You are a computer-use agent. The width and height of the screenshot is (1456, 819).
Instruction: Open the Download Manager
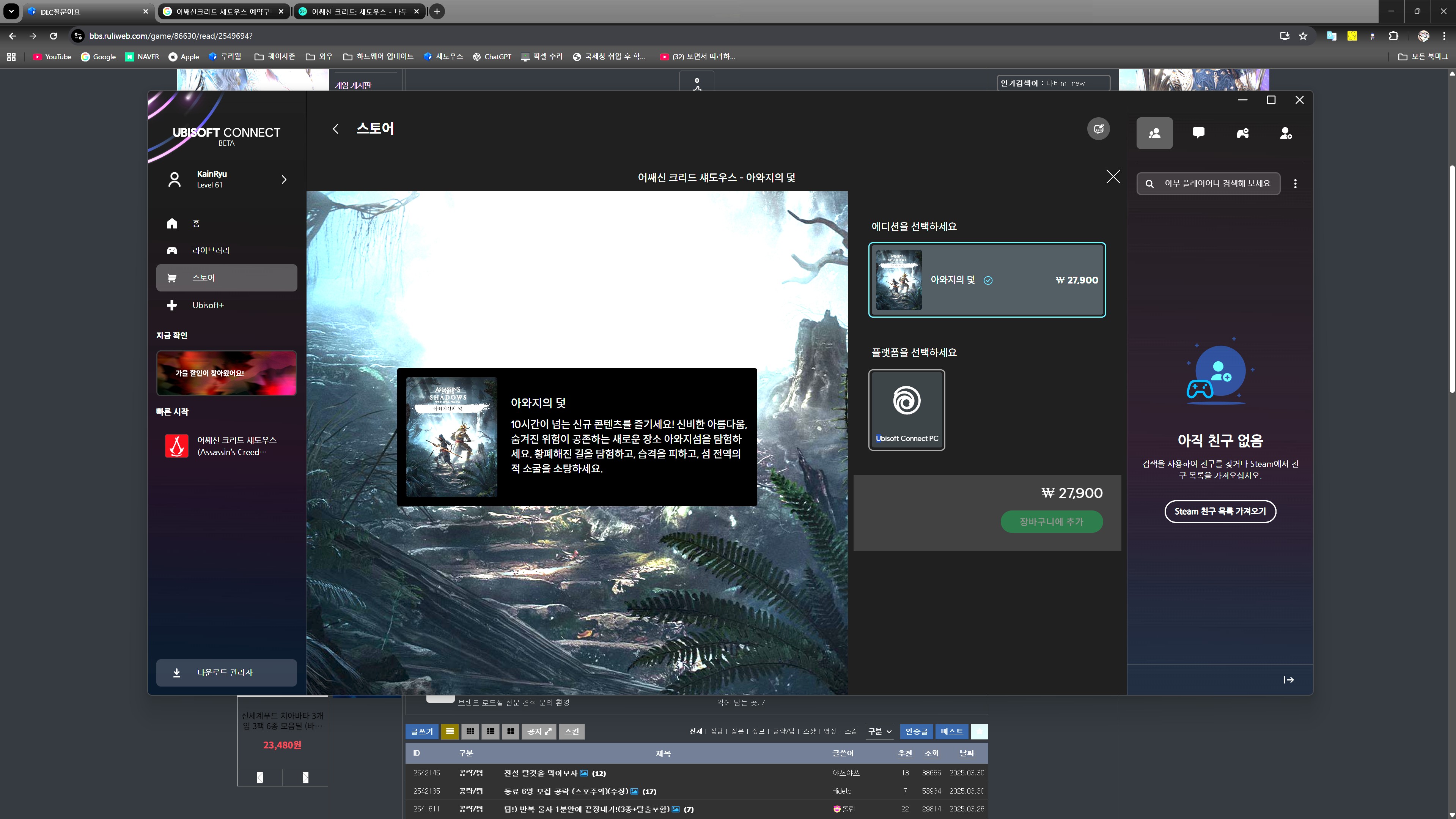(x=226, y=673)
